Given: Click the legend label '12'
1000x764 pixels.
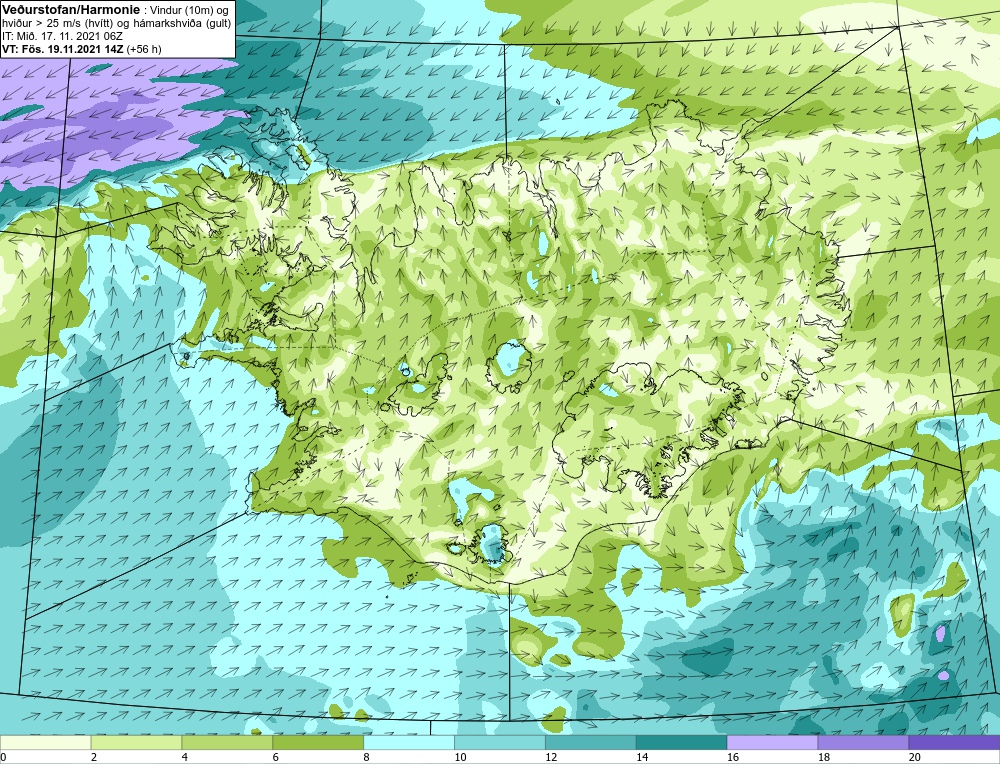Looking at the screenshot, I should (x=551, y=757).
